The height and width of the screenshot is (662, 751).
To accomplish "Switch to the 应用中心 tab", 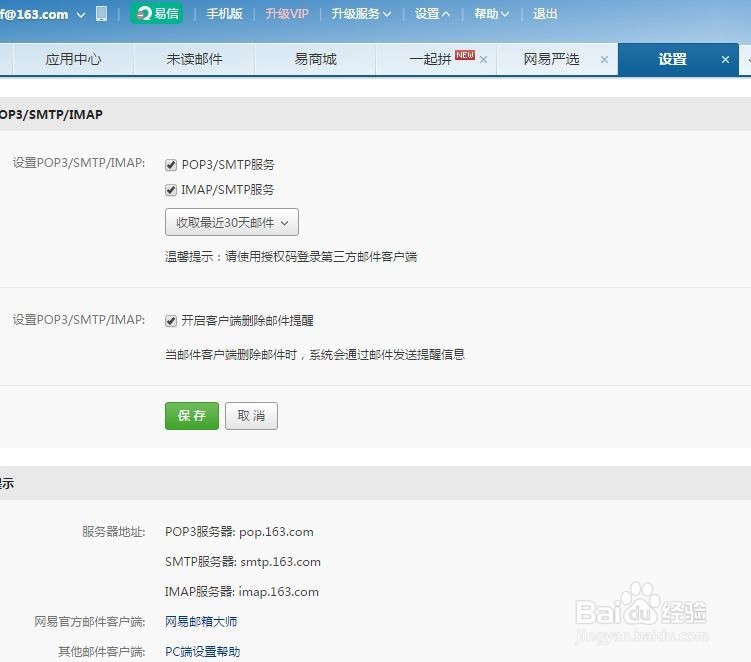I will 73,59.
